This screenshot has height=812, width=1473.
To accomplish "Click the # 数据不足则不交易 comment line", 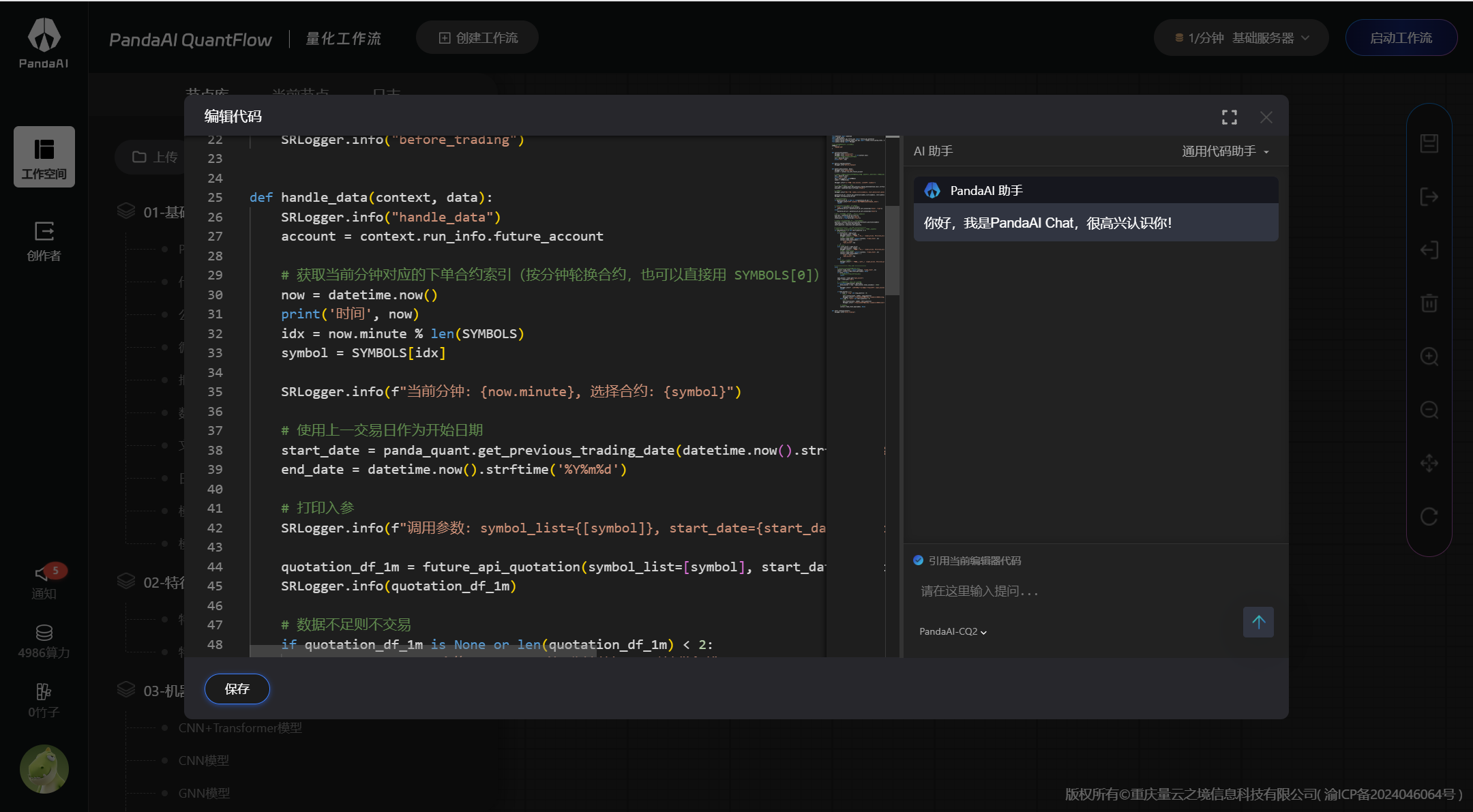I will pos(346,625).
